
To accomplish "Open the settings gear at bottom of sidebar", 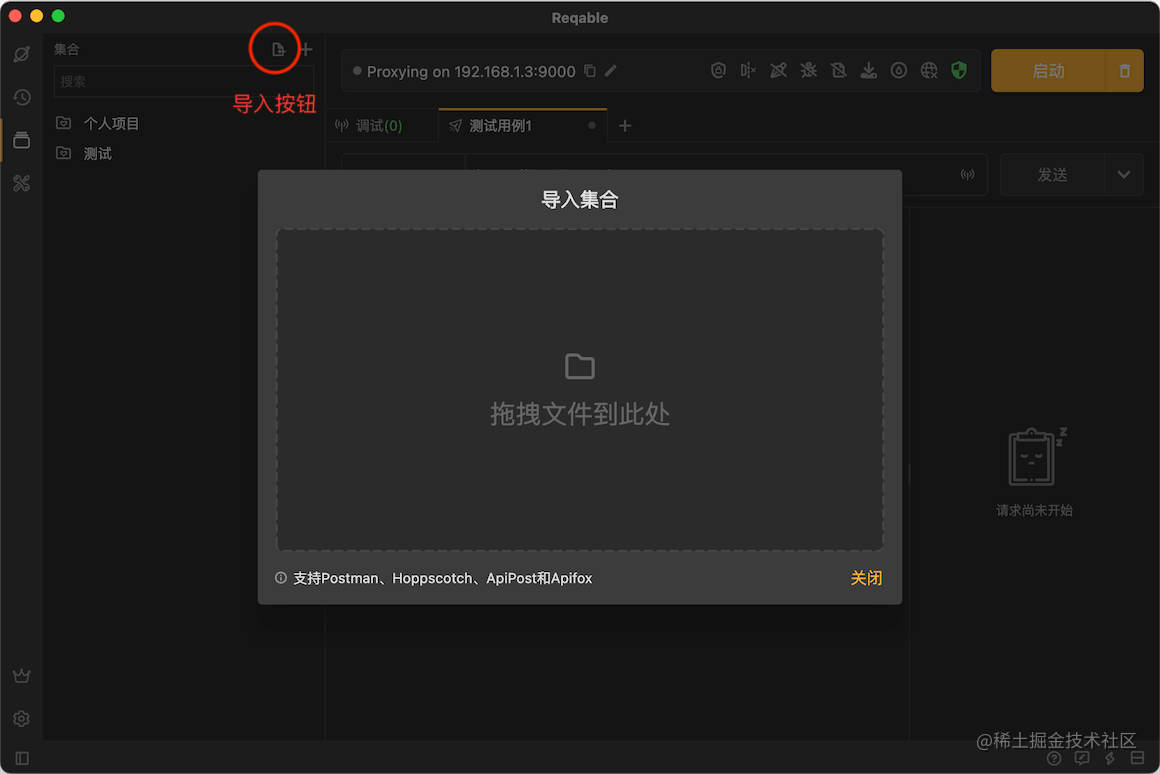I will pyautogui.click(x=22, y=718).
